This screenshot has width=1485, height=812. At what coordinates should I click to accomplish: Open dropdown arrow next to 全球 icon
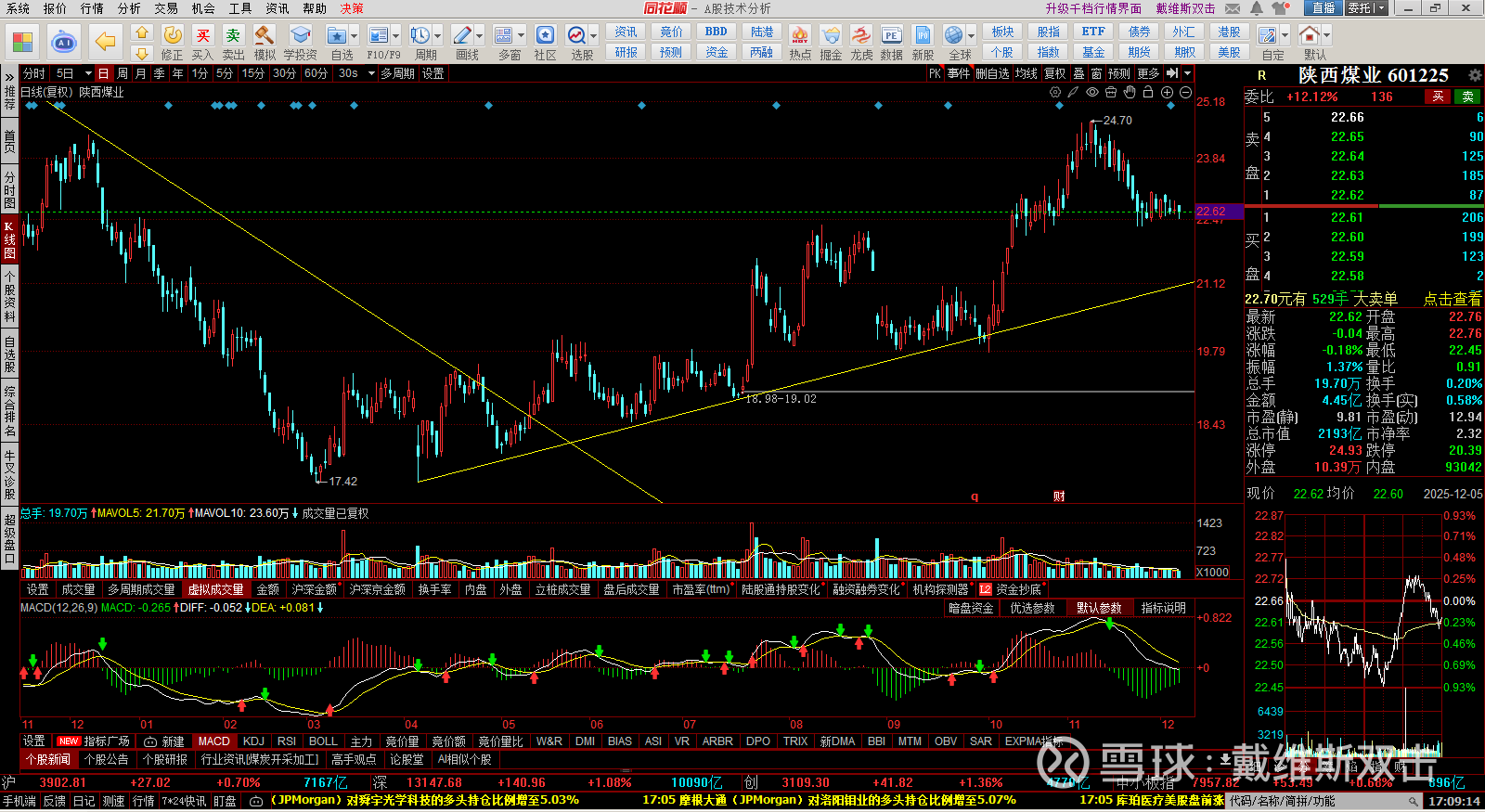click(971, 36)
